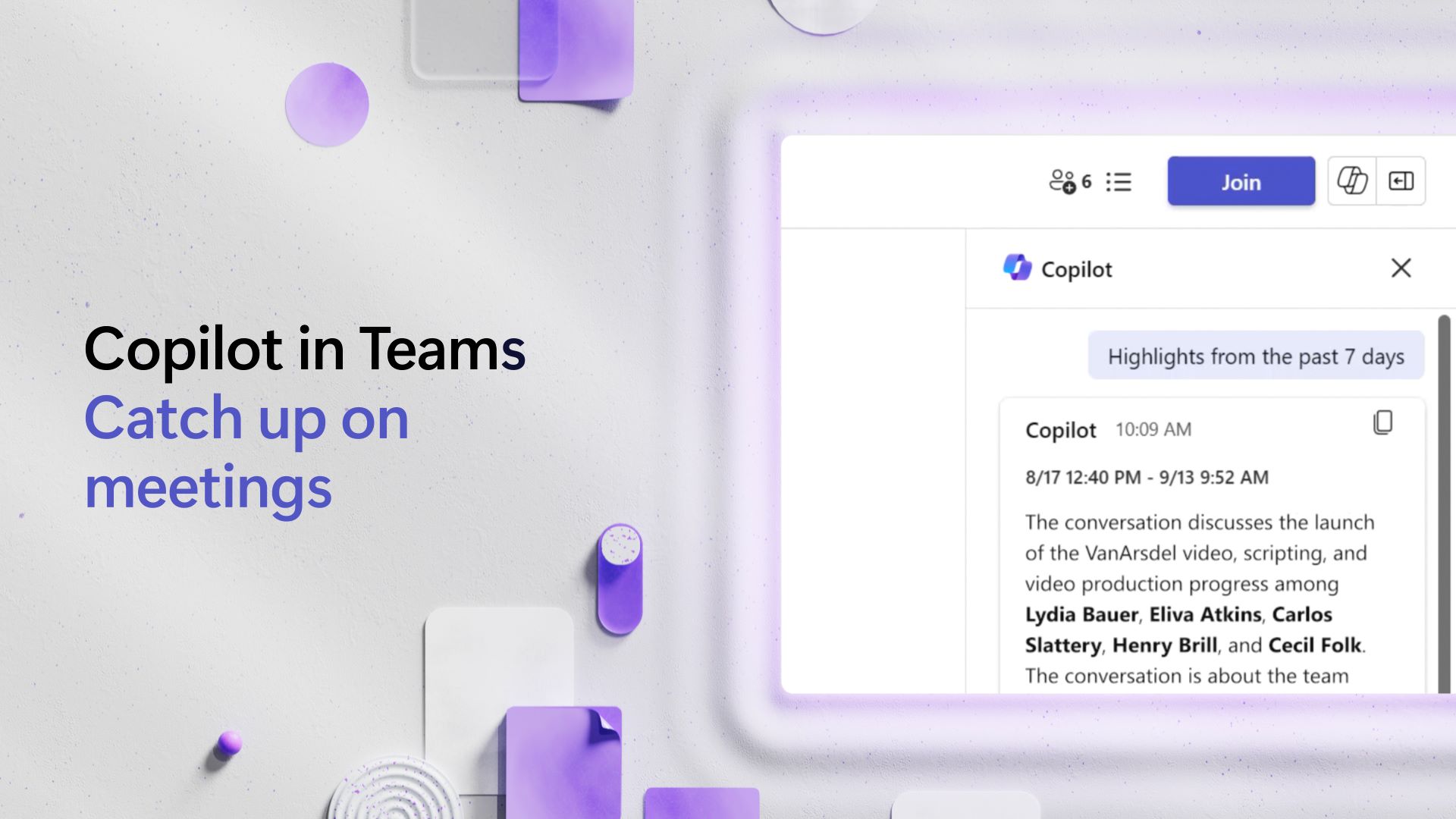The width and height of the screenshot is (1456, 819).
Task: Open the meeting options dropdown menu
Action: 1121,181
